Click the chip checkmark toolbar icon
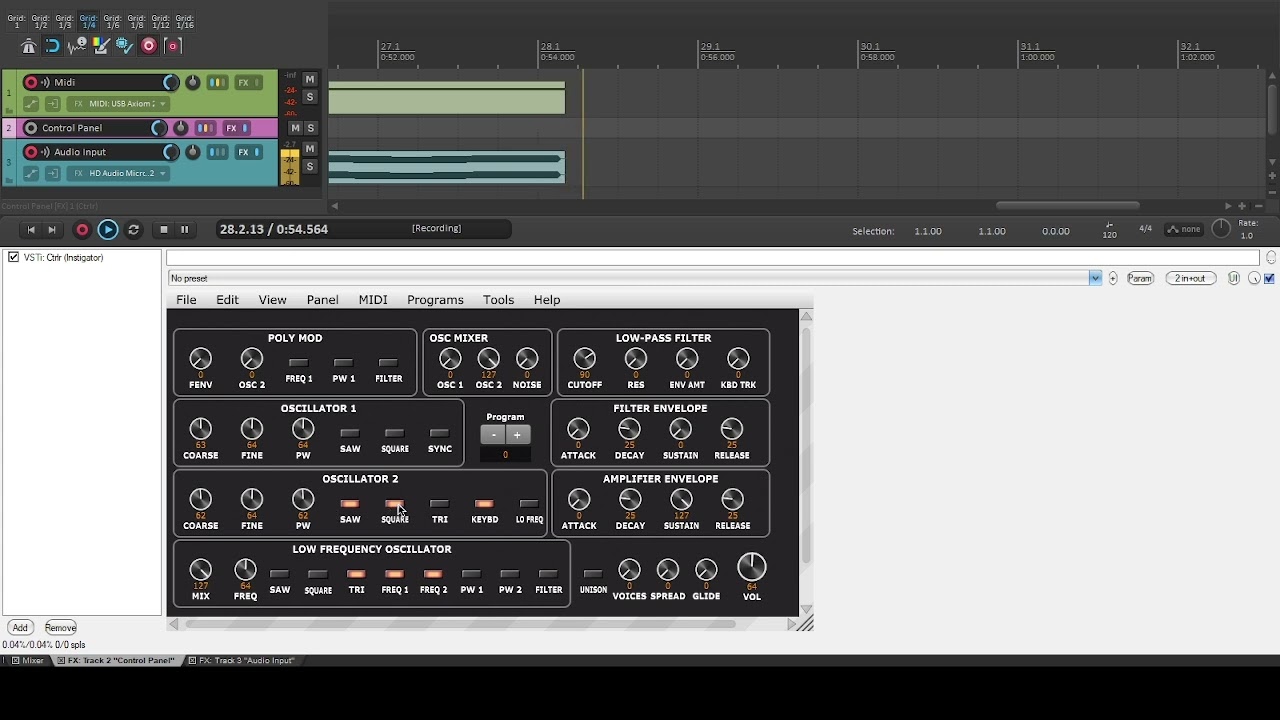Screen dimensions: 1280x720 click(x=124, y=46)
